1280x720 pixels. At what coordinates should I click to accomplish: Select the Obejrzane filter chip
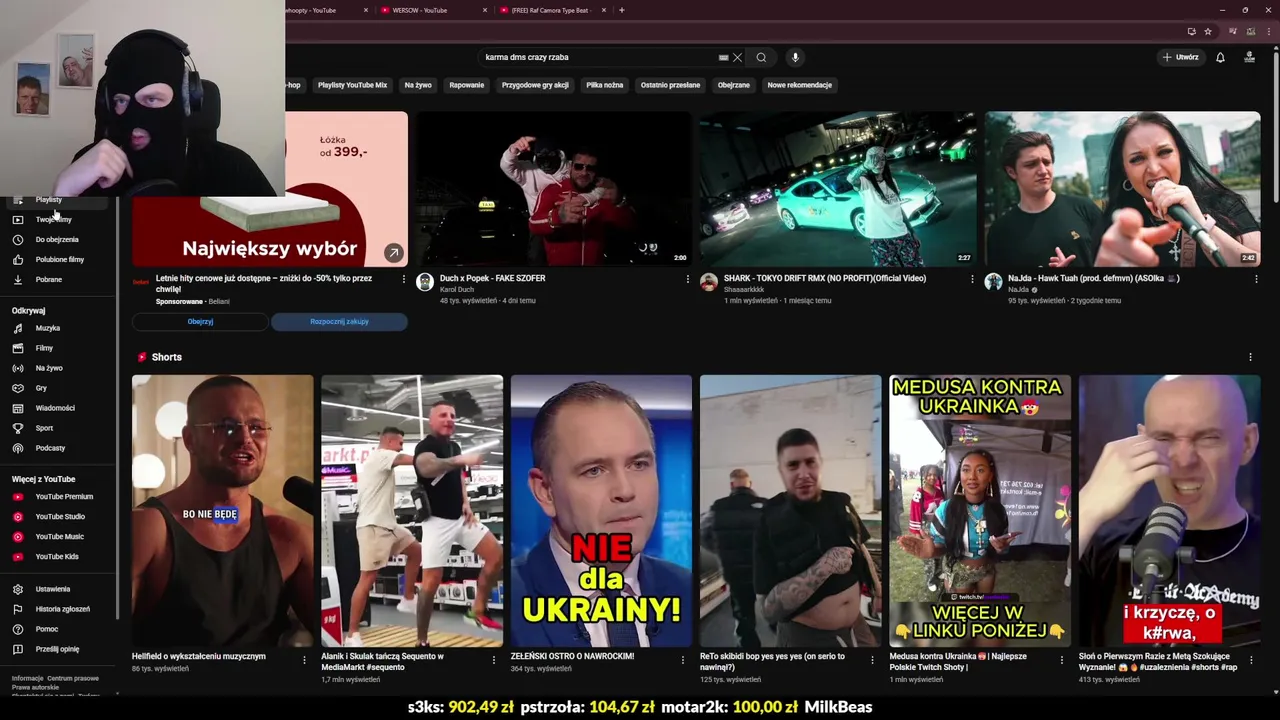pos(734,85)
